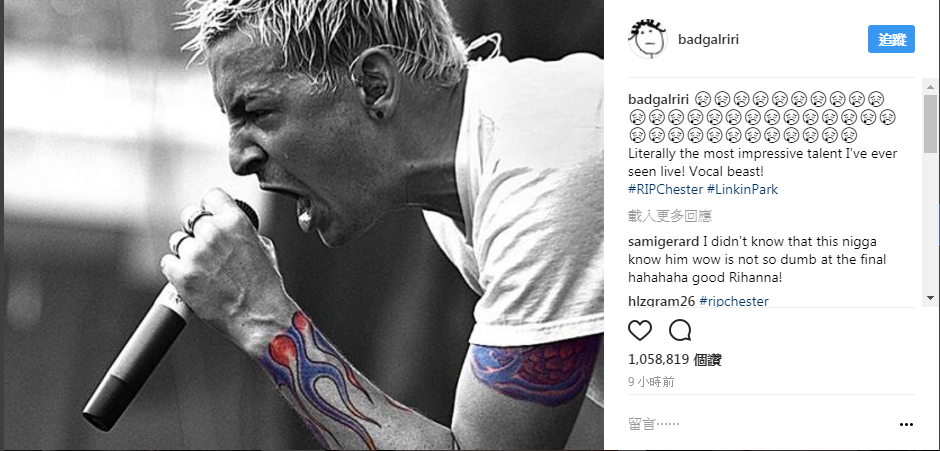Image resolution: width=940 pixels, height=451 pixels.
Task: Open the three-dot more options menu
Action: point(906,425)
